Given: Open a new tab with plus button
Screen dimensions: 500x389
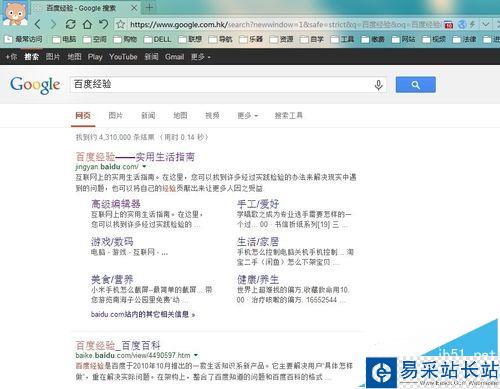Looking at the screenshot, I should click(x=149, y=8).
